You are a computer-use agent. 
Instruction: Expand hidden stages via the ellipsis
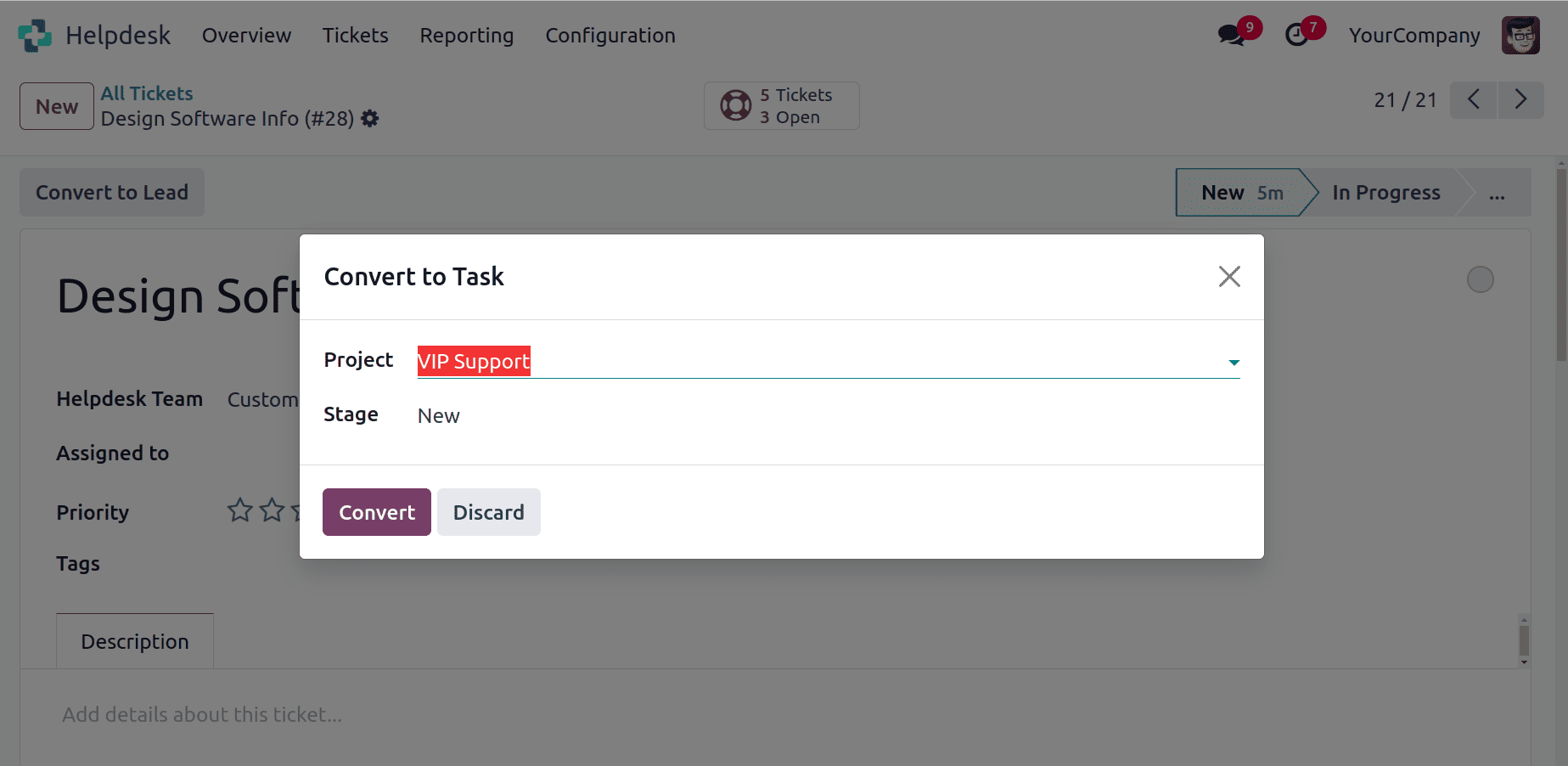pyautogui.click(x=1497, y=194)
